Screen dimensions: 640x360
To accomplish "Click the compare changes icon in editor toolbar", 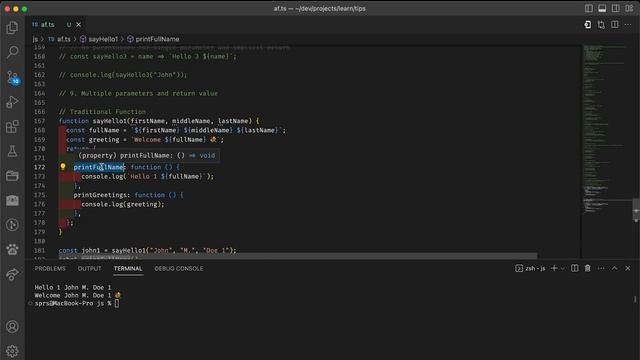I will (601, 24).
